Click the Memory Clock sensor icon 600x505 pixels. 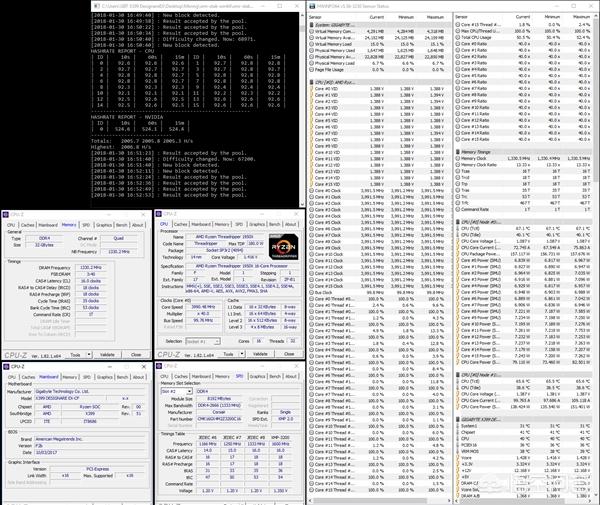458,158
